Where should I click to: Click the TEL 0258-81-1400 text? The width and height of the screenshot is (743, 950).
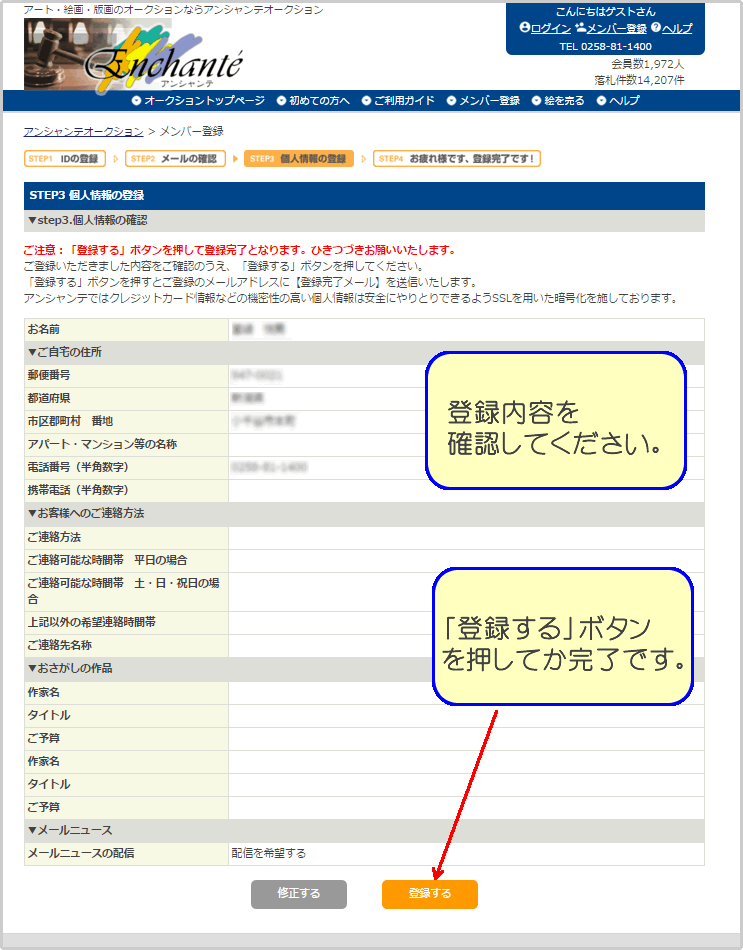pos(605,47)
